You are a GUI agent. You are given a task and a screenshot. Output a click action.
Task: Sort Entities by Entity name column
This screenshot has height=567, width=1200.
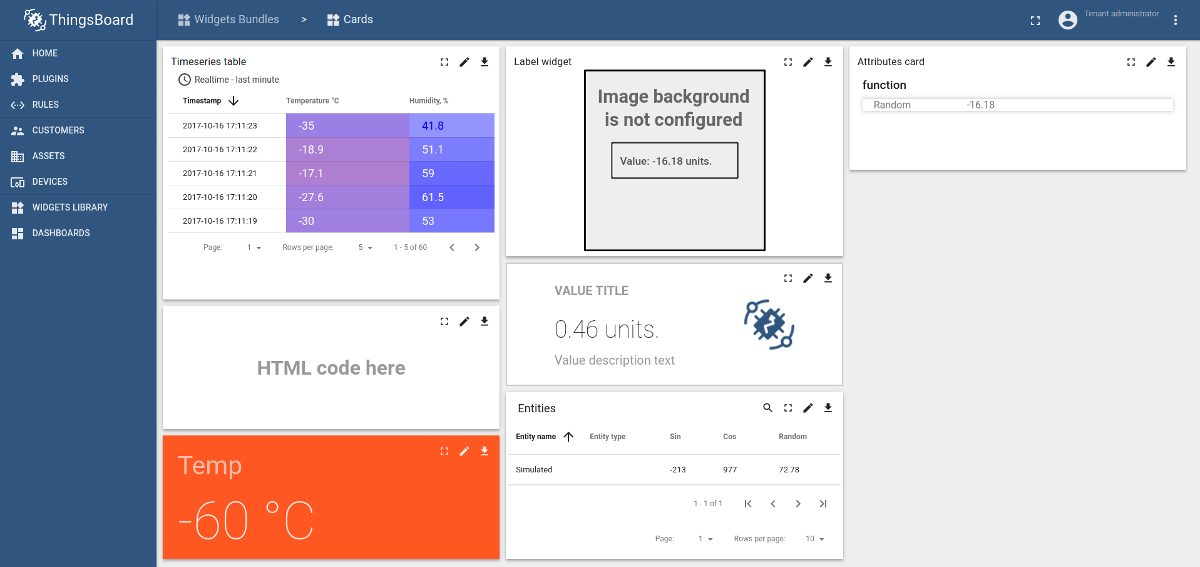pyautogui.click(x=536, y=437)
